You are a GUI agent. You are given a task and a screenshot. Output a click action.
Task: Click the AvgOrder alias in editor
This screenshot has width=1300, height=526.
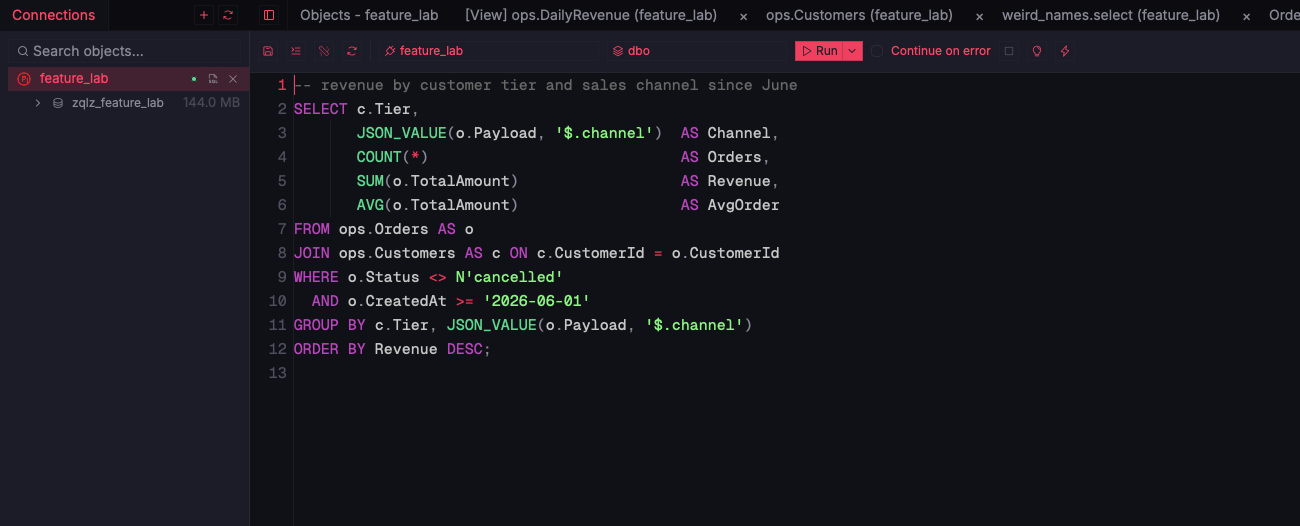[743, 205]
